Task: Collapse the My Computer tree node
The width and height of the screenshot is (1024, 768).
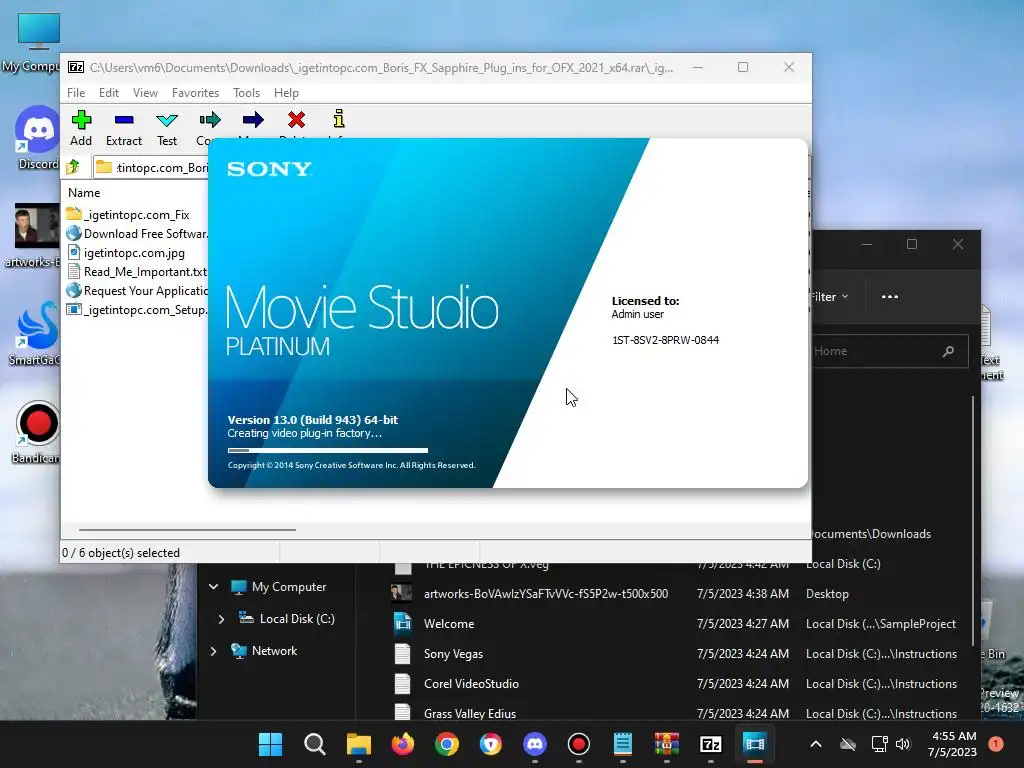Action: (x=214, y=586)
